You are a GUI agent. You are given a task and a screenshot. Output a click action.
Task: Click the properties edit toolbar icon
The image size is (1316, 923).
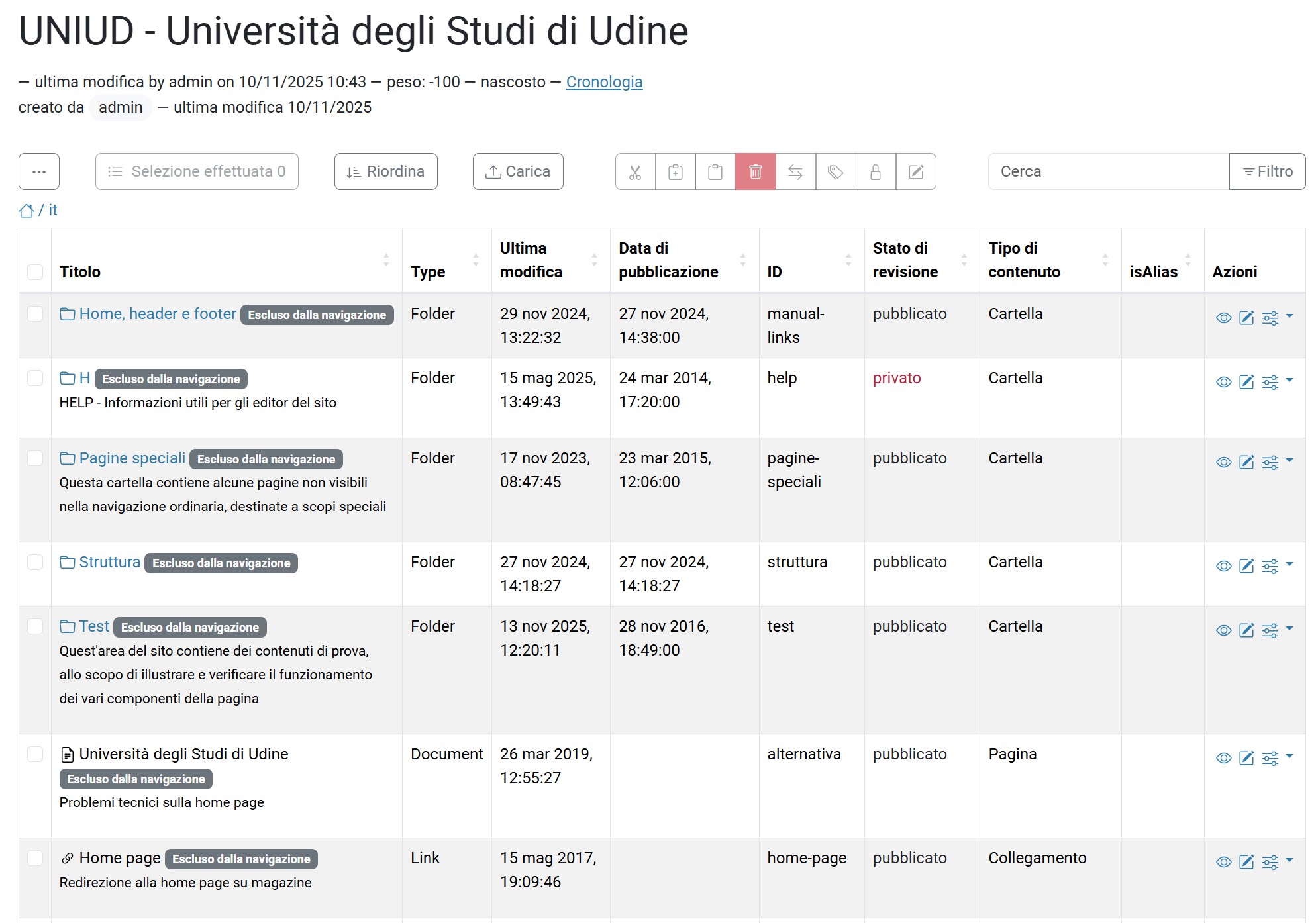[x=916, y=172]
